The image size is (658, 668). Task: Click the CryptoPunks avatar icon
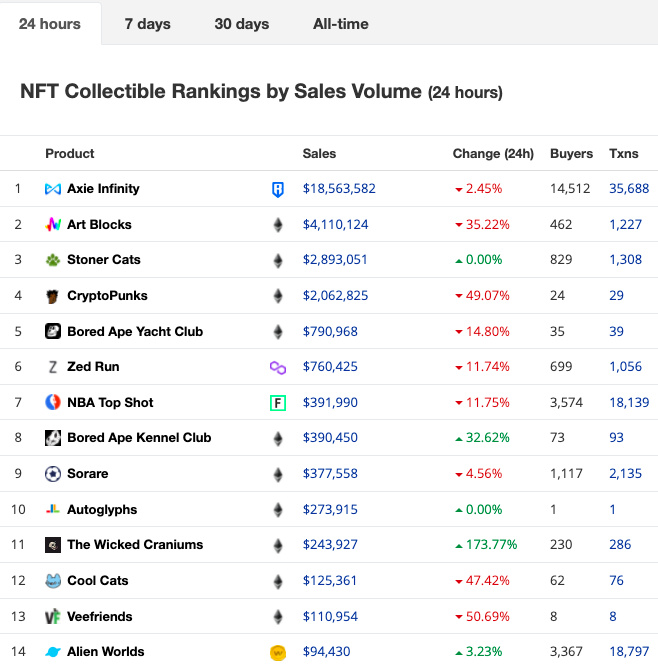click(x=52, y=296)
